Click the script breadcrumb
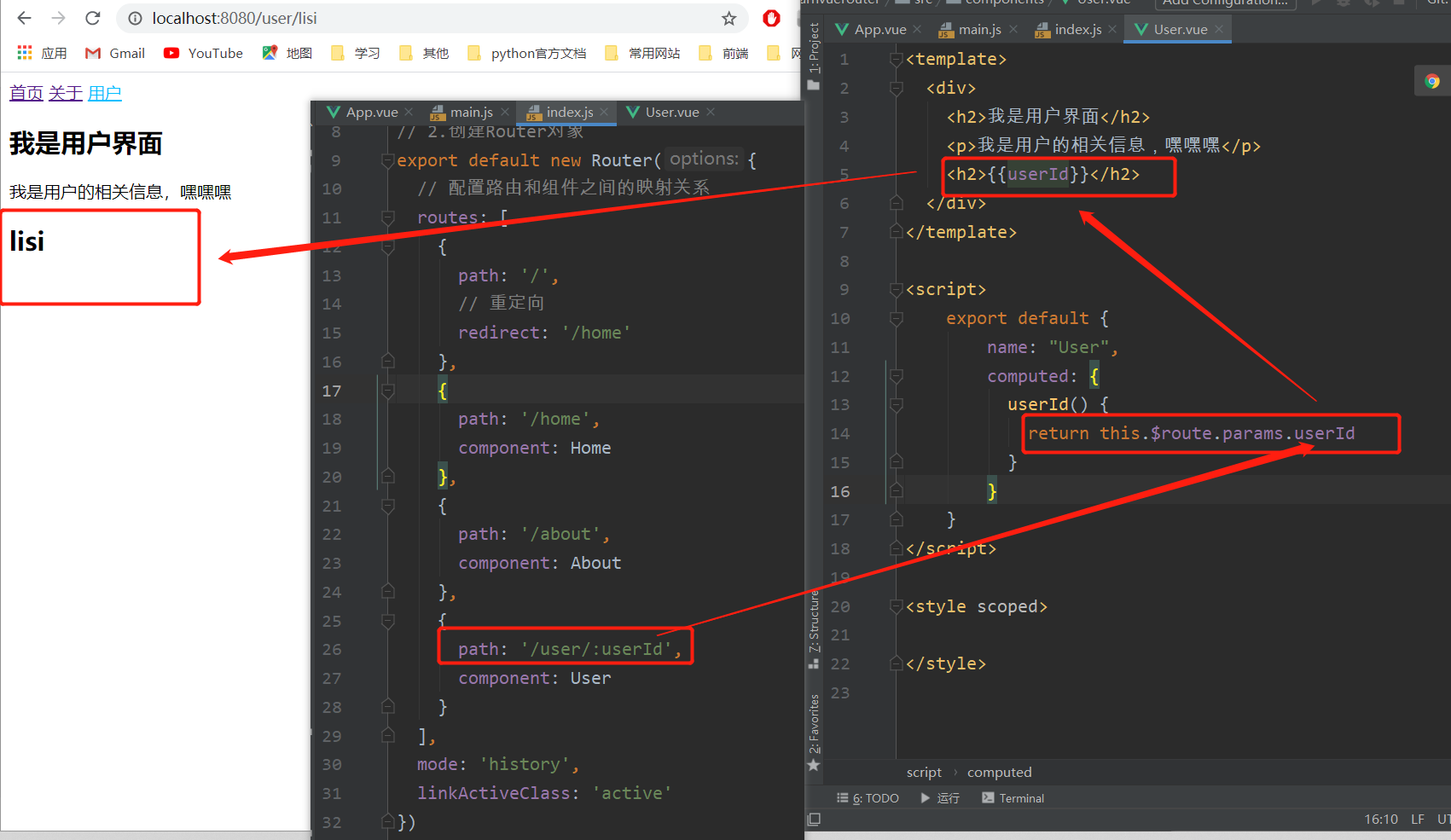 pyautogui.click(x=924, y=772)
